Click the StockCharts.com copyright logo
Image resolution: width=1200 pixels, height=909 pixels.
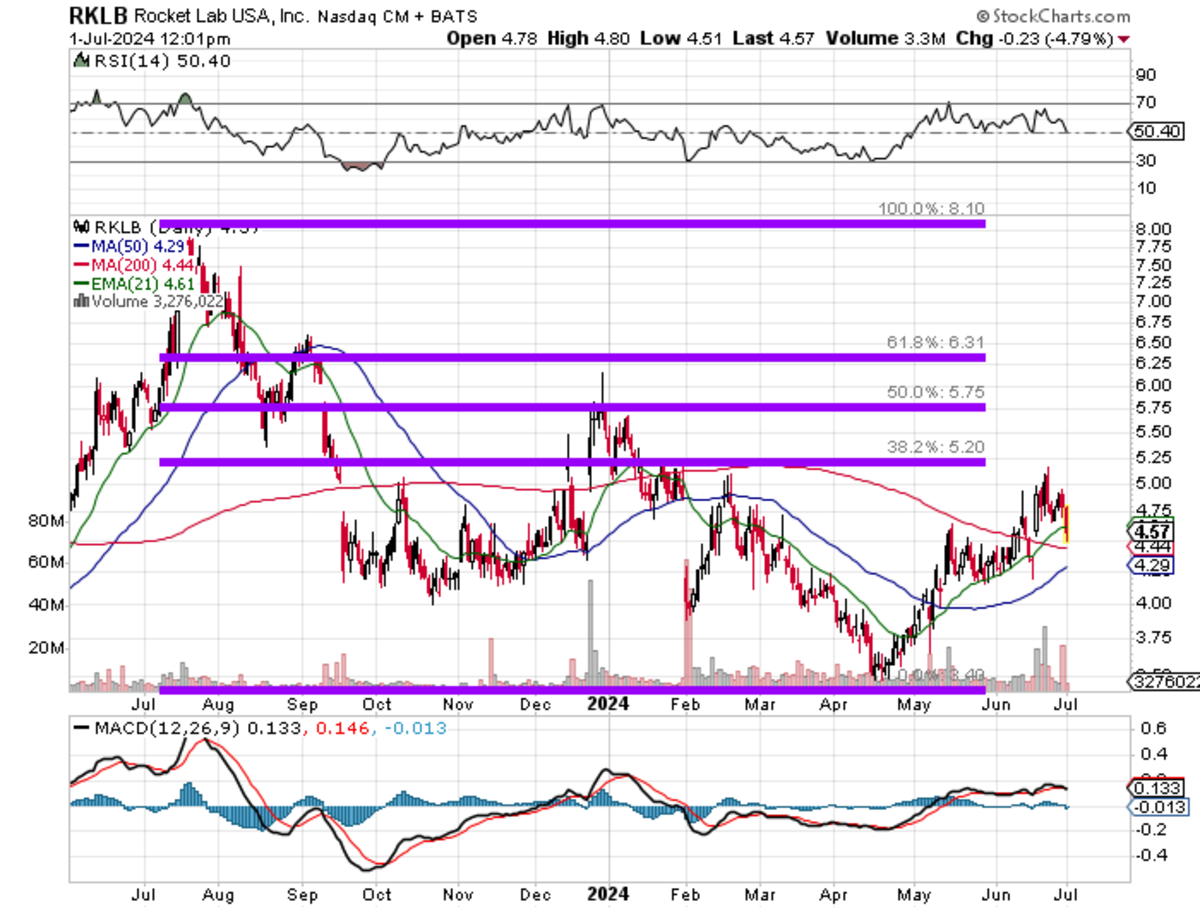(x=1053, y=16)
